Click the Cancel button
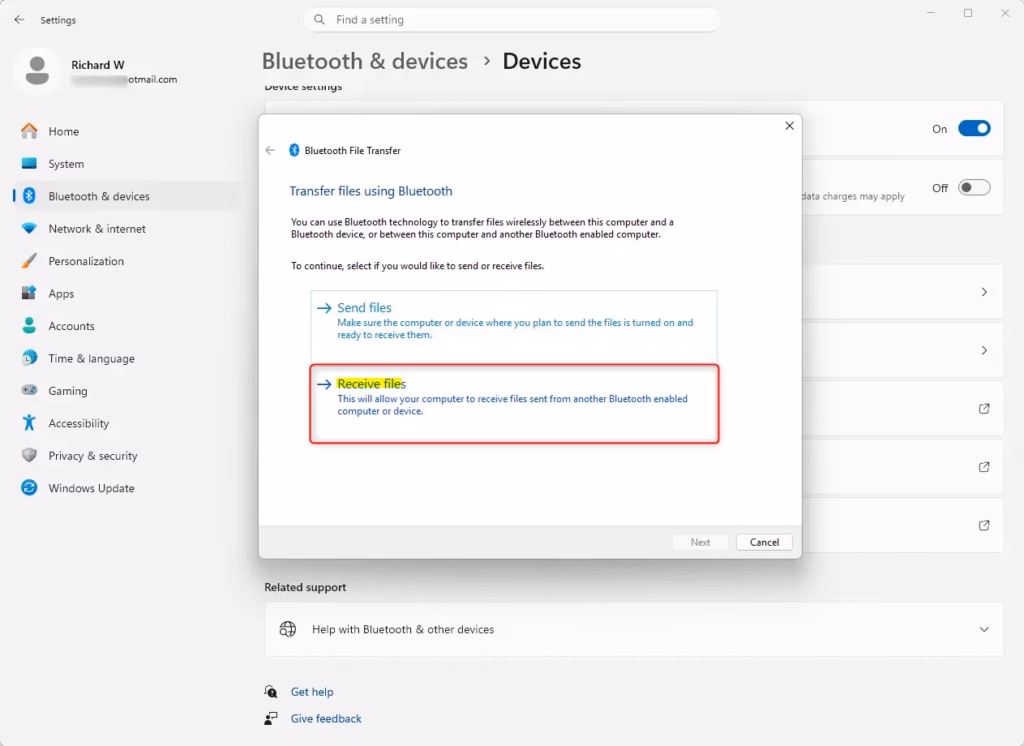Image resolution: width=1024 pixels, height=746 pixels. click(x=764, y=542)
